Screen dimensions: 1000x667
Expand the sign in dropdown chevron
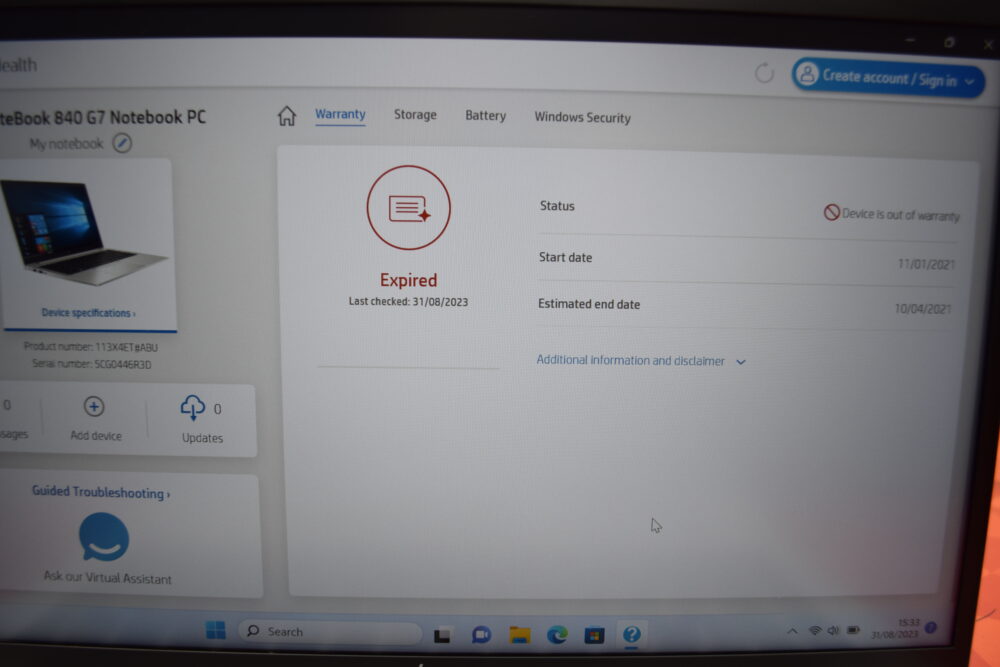tap(969, 82)
